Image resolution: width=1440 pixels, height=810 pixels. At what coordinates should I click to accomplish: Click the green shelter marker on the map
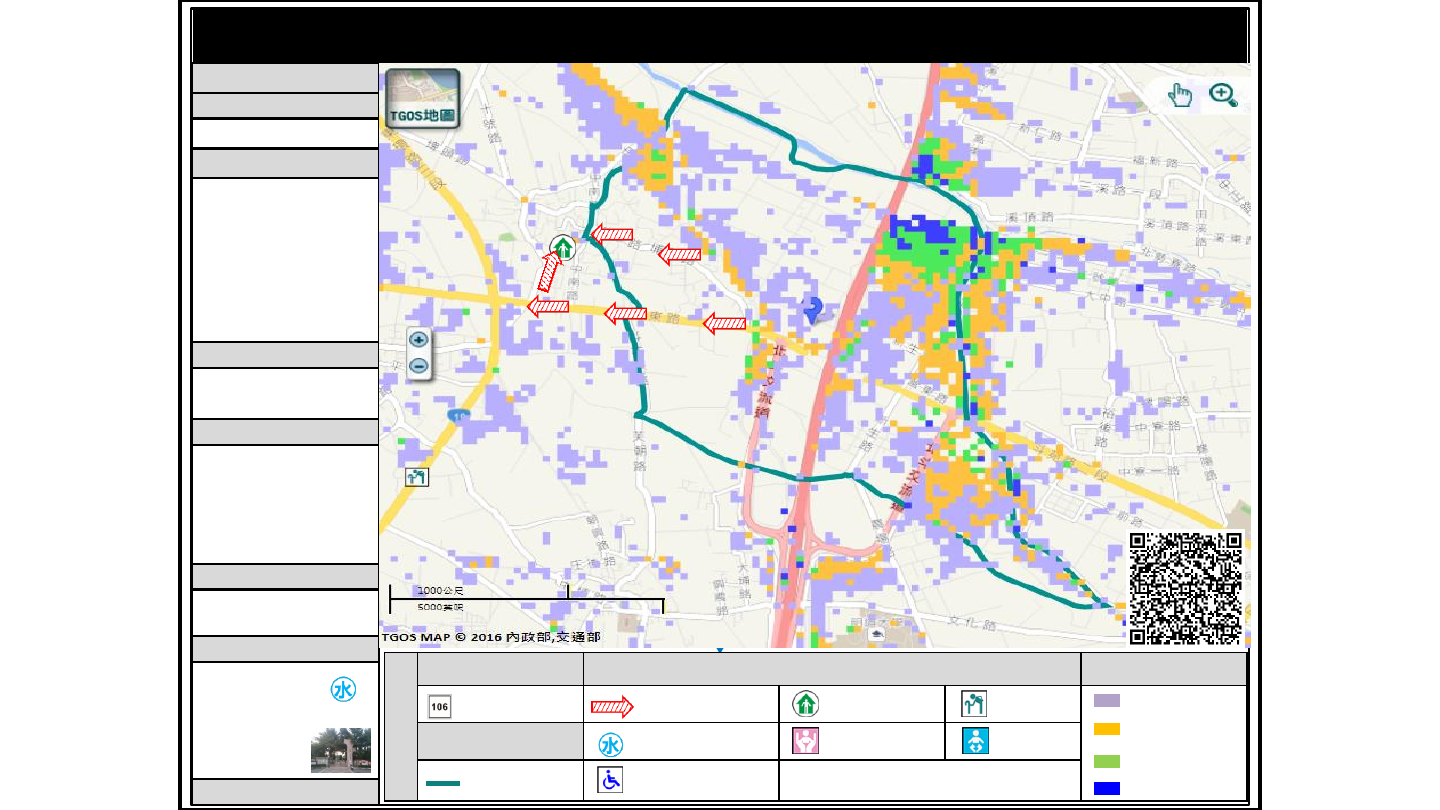(x=563, y=247)
